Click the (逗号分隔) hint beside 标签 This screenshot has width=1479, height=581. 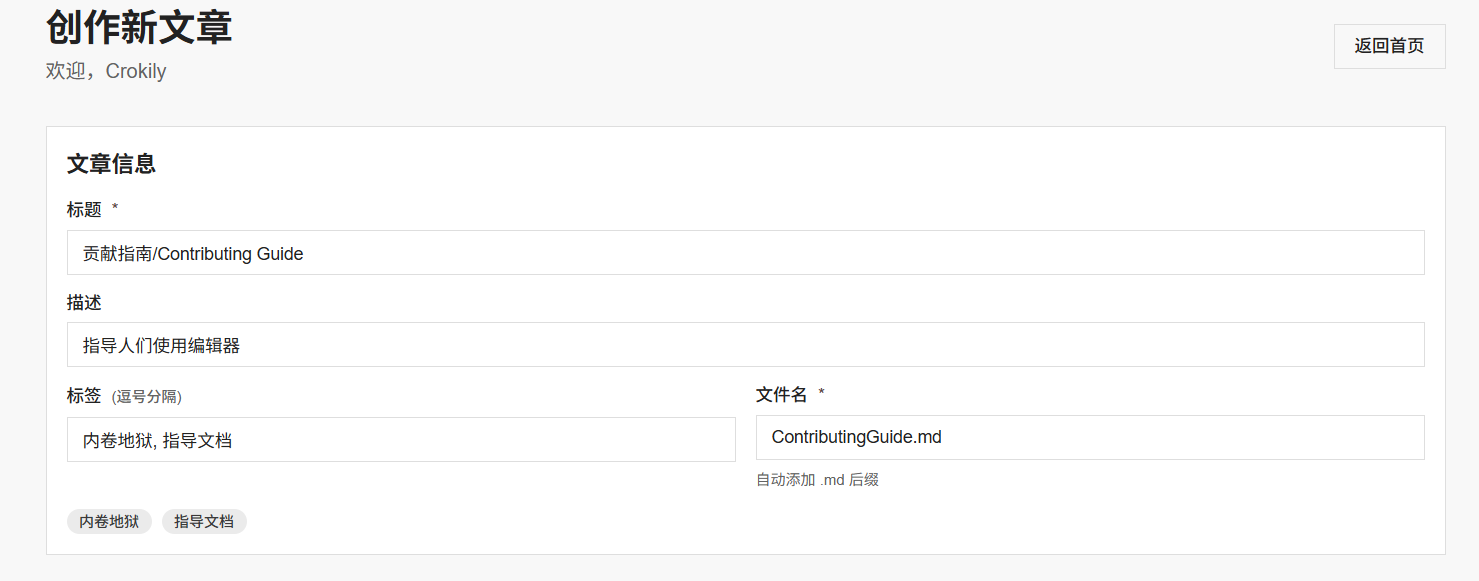click(x=147, y=397)
